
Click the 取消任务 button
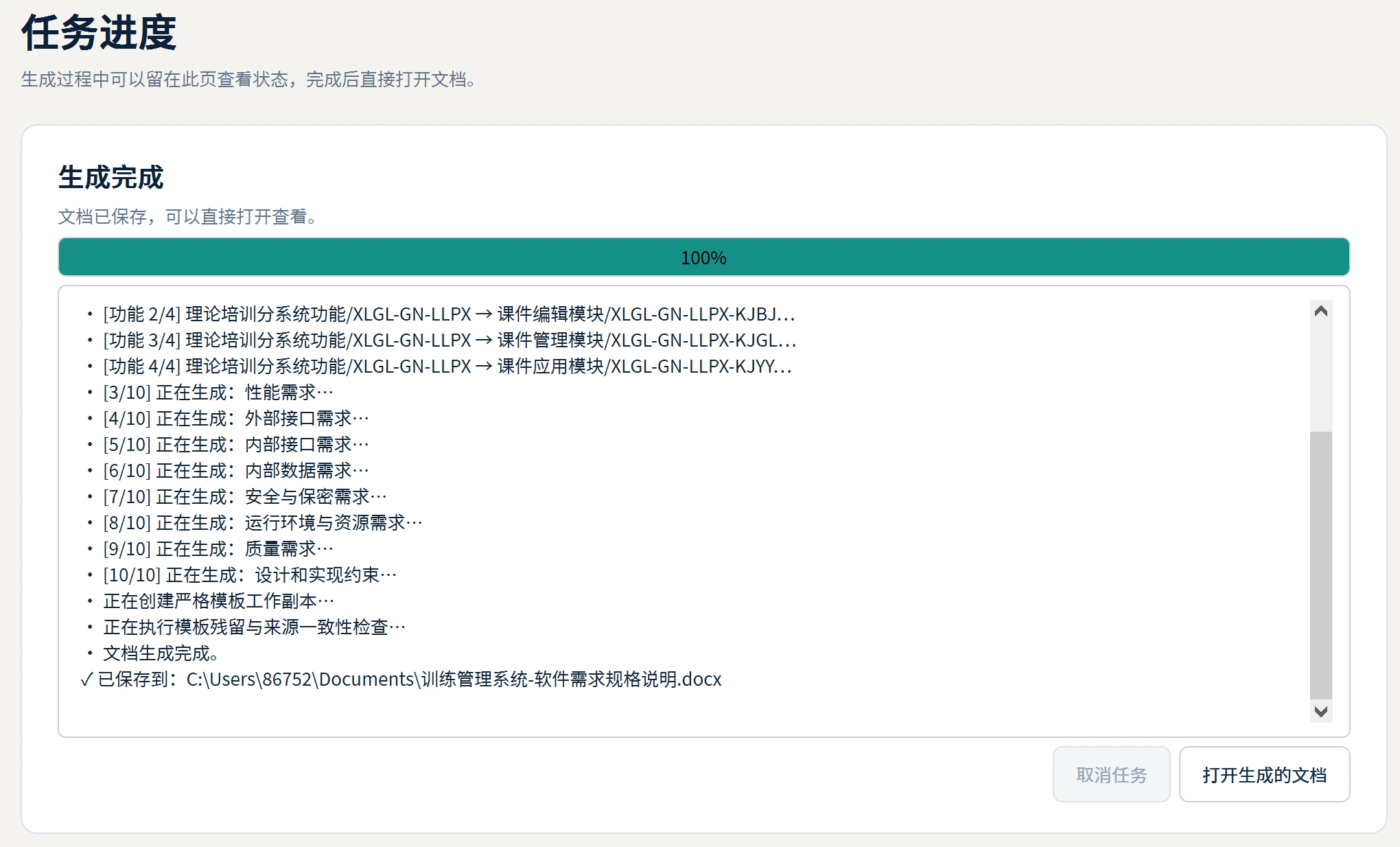click(1111, 774)
